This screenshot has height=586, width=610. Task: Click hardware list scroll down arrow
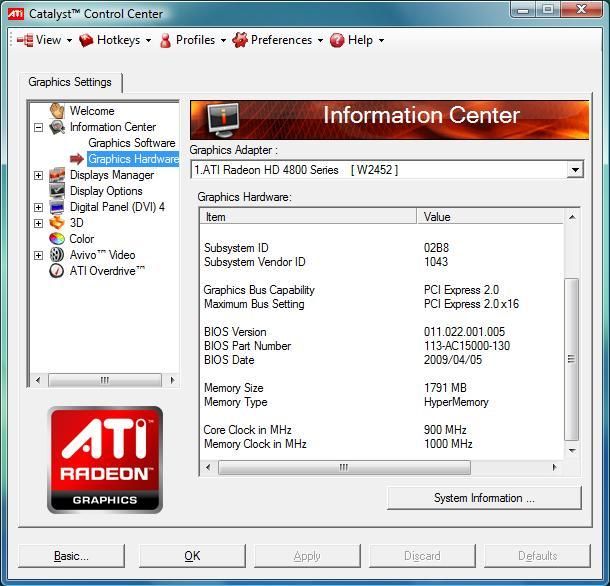(x=572, y=450)
